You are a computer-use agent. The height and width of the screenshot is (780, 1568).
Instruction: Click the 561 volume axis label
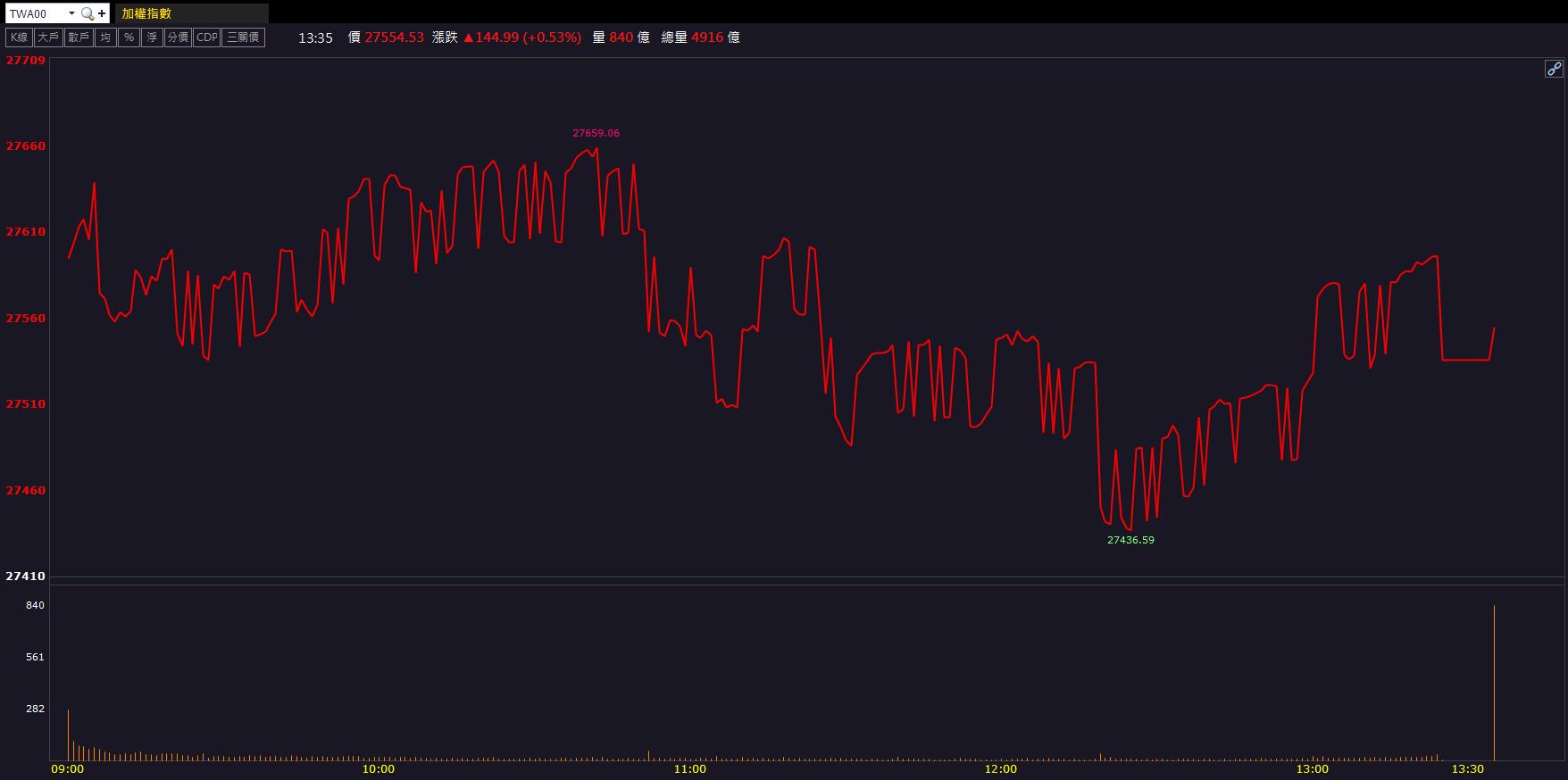(35, 657)
